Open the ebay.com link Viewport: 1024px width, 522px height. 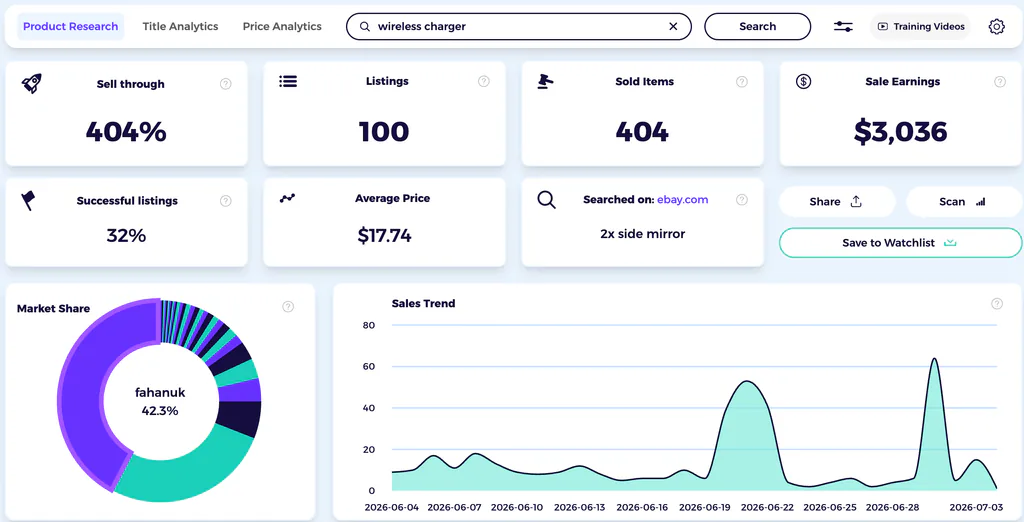click(x=682, y=200)
